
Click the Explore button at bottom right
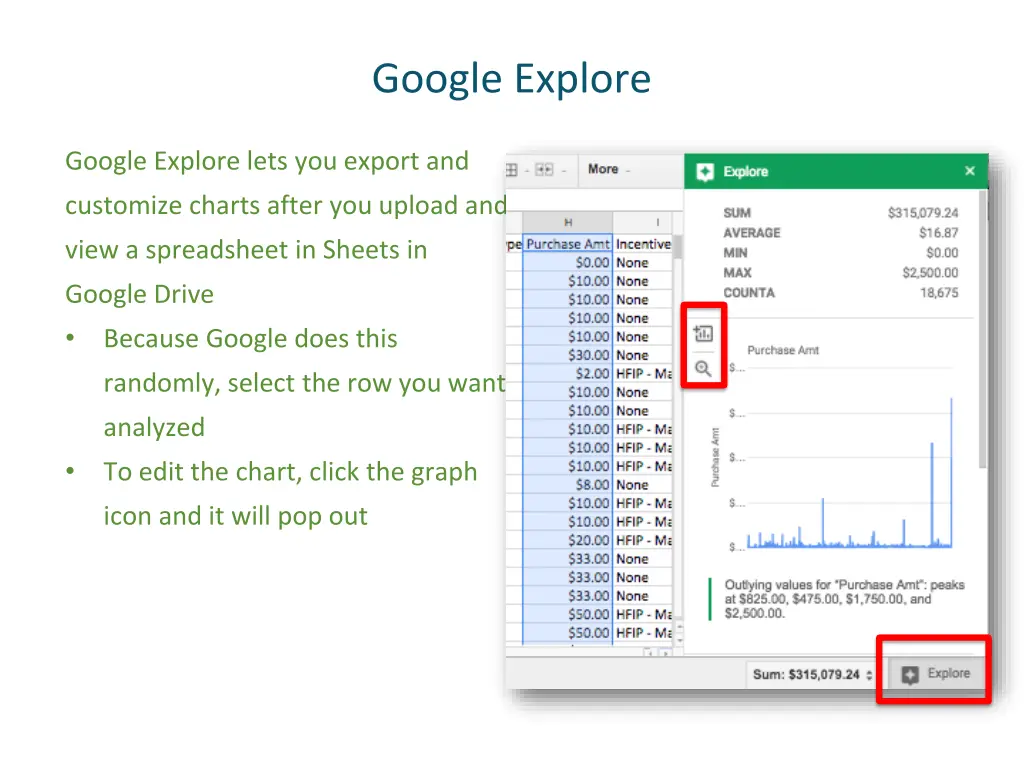(935, 673)
